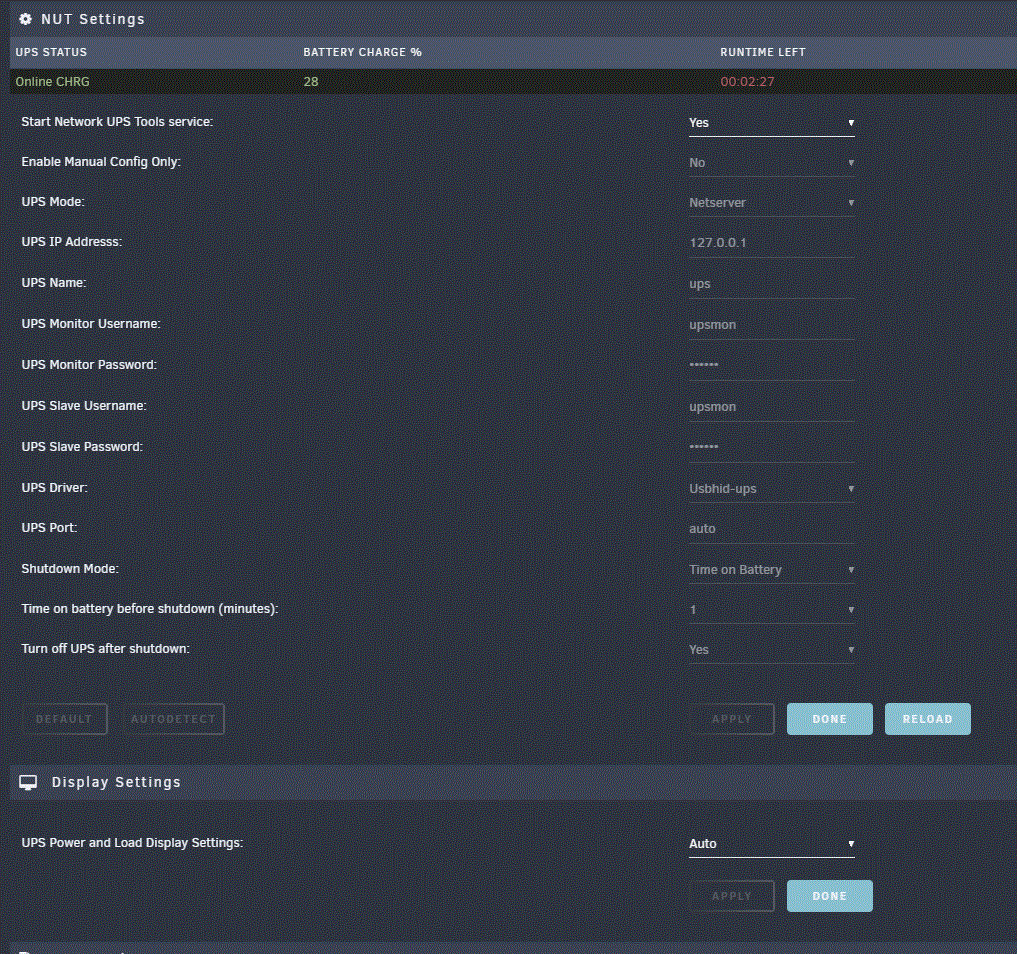Click the UPS Slave Password field
Image resolution: width=1017 pixels, height=954 pixels.
771,448
